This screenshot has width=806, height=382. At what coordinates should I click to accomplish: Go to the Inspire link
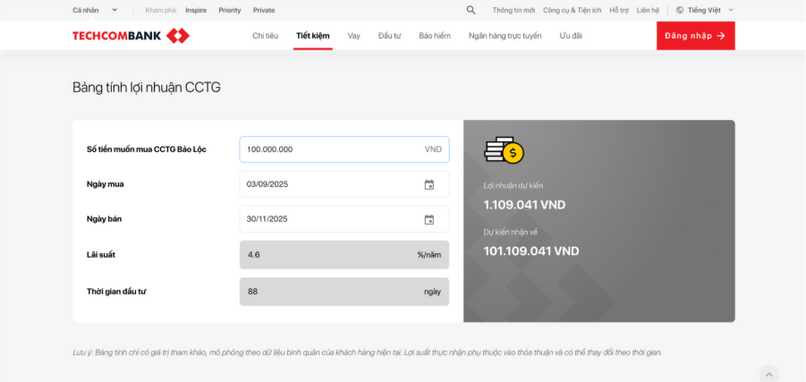pyautogui.click(x=196, y=10)
